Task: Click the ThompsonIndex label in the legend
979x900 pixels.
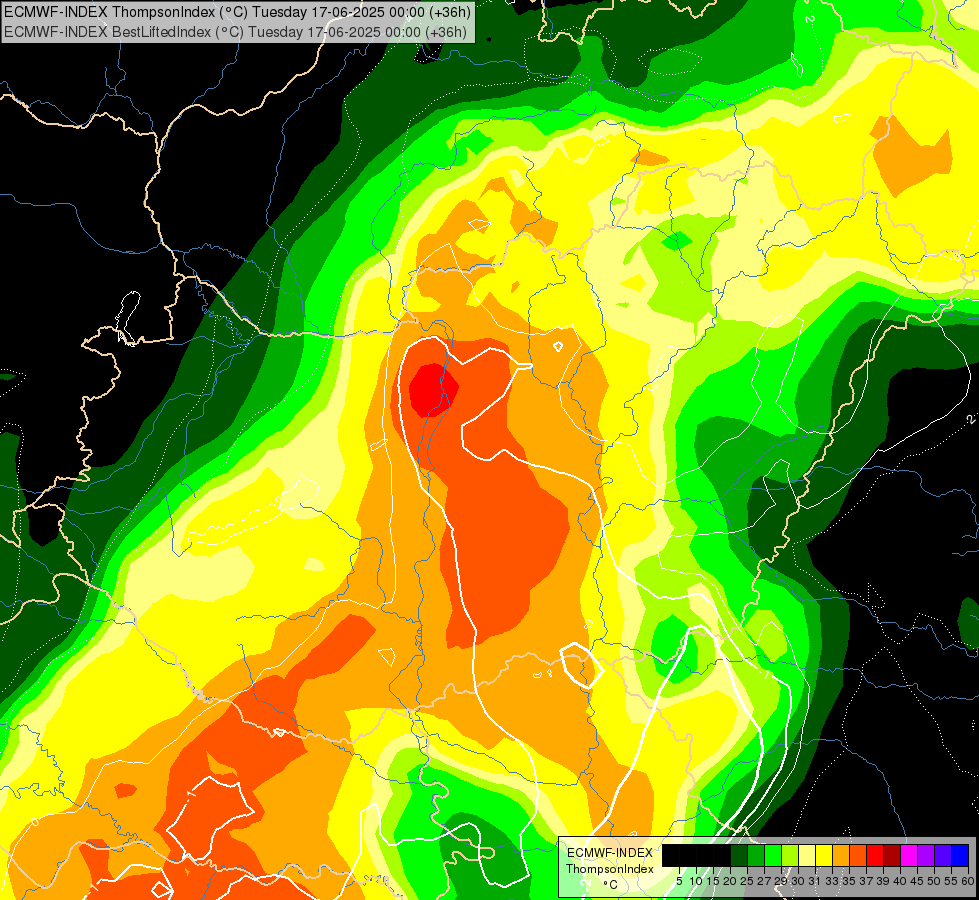Action: click(x=610, y=869)
